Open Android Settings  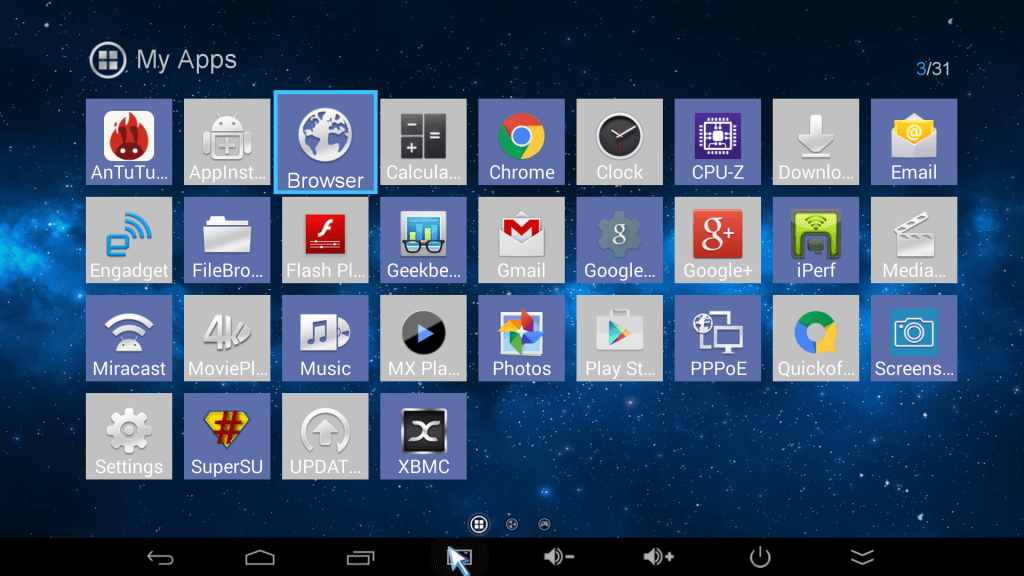click(129, 436)
